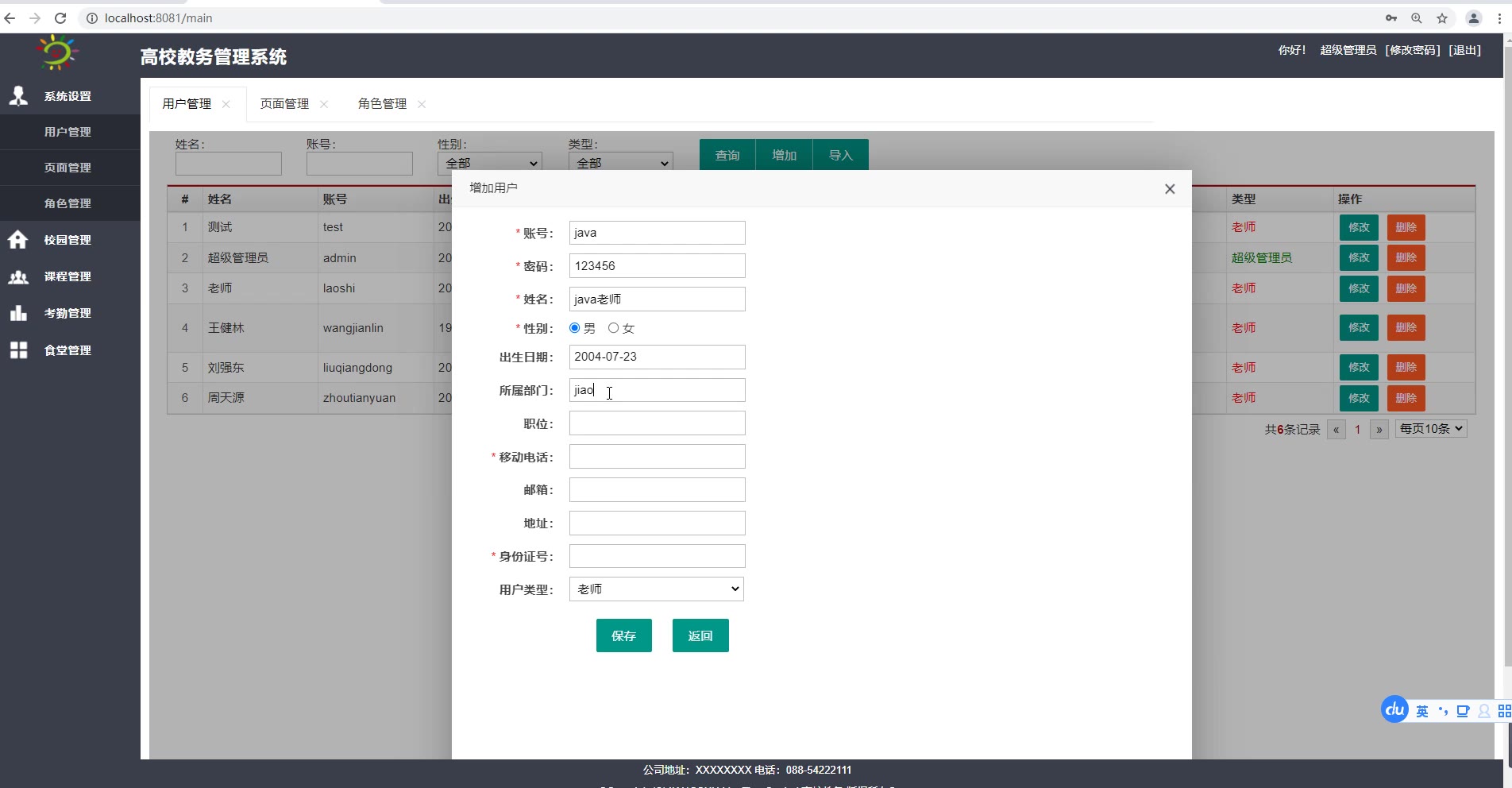The image size is (1512, 788).
Task: Click the course management group icon
Action: click(x=18, y=276)
